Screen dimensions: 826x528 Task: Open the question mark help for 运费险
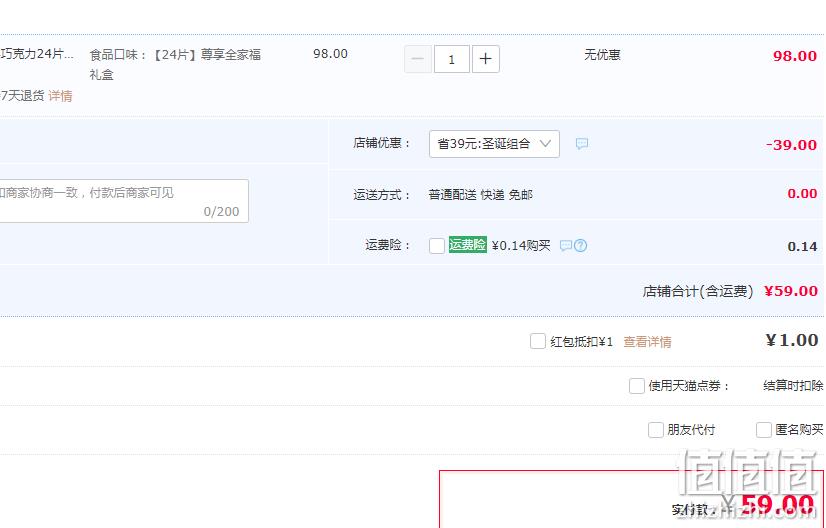(580, 246)
